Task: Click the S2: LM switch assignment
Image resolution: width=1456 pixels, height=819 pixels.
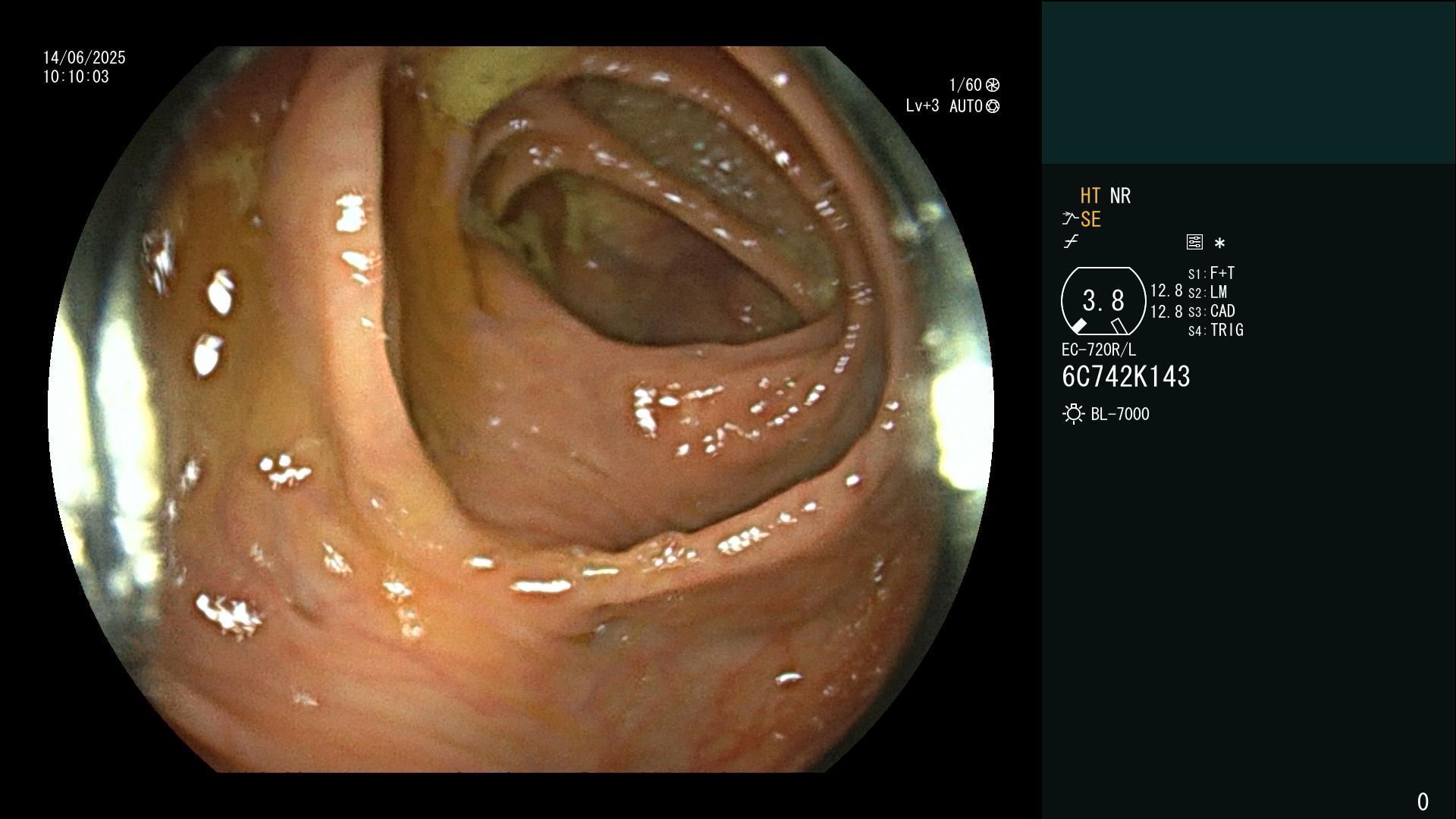Action: click(1208, 293)
